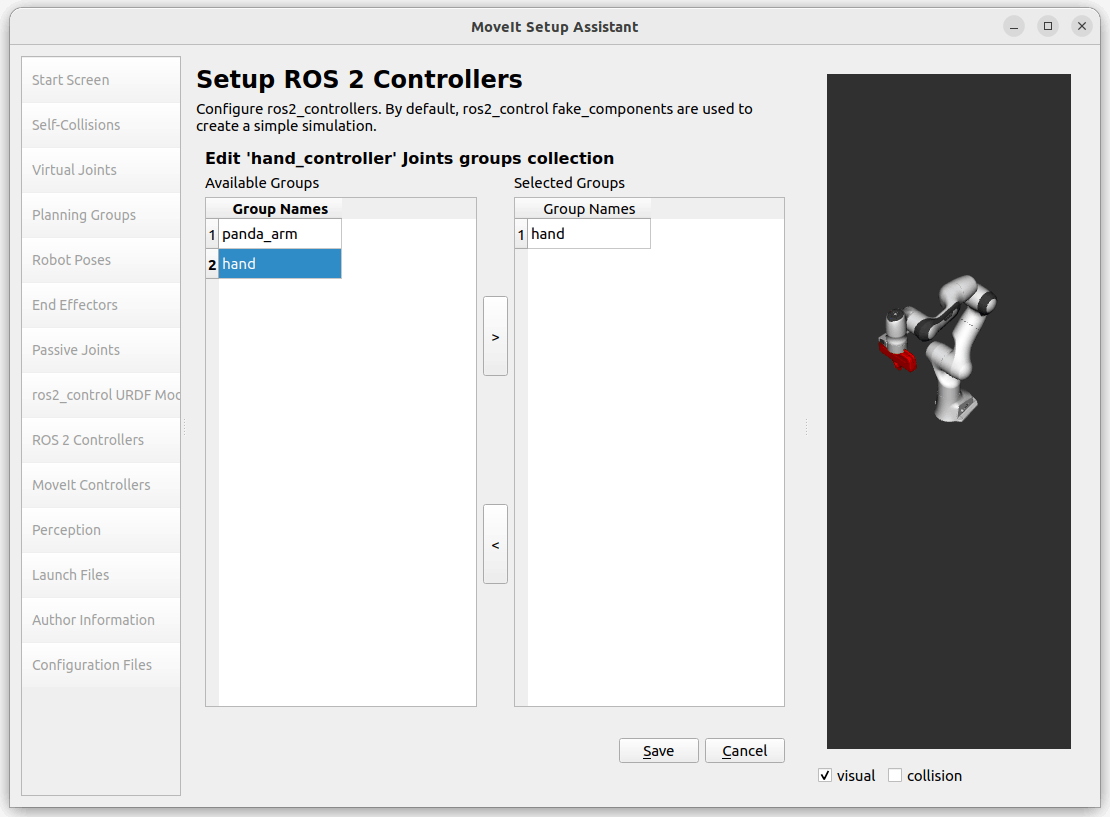Select Robot Poses in the sidebar
The image size is (1110, 817).
pyautogui.click(x=101, y=260)
